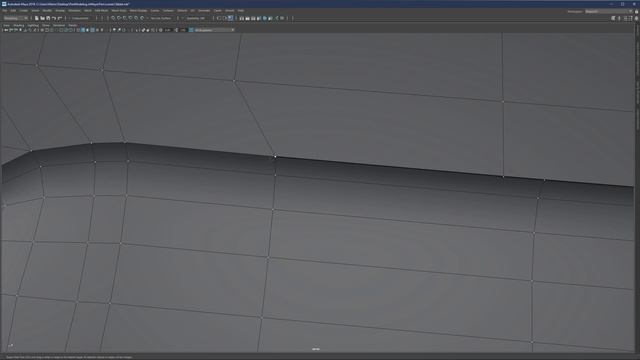Toggle construction history on/off
The image size is (640, 360).
[231, 18]
